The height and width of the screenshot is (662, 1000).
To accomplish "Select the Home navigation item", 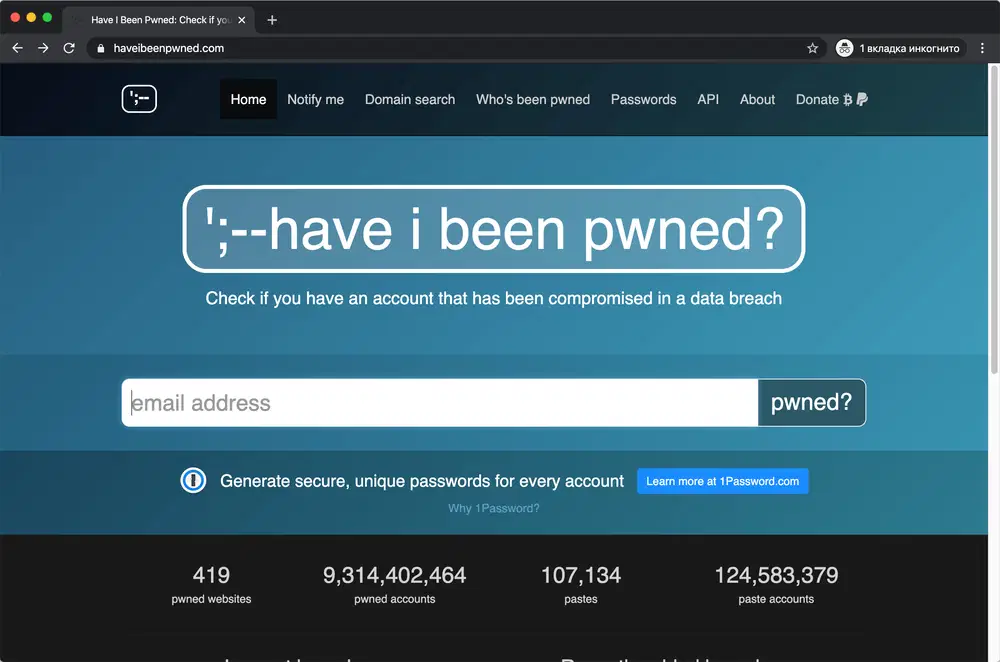I will pos(247,99).
